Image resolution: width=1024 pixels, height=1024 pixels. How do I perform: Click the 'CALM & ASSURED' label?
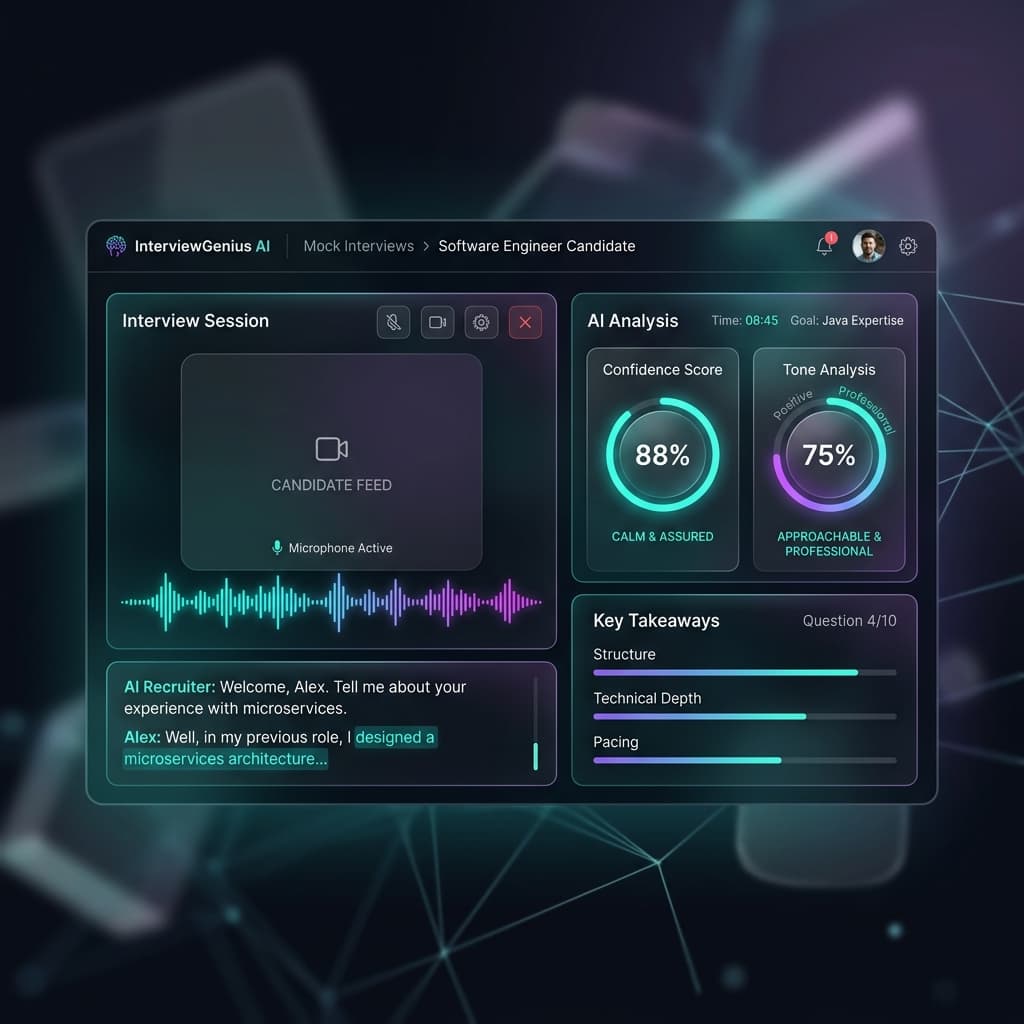pos(662,536)
